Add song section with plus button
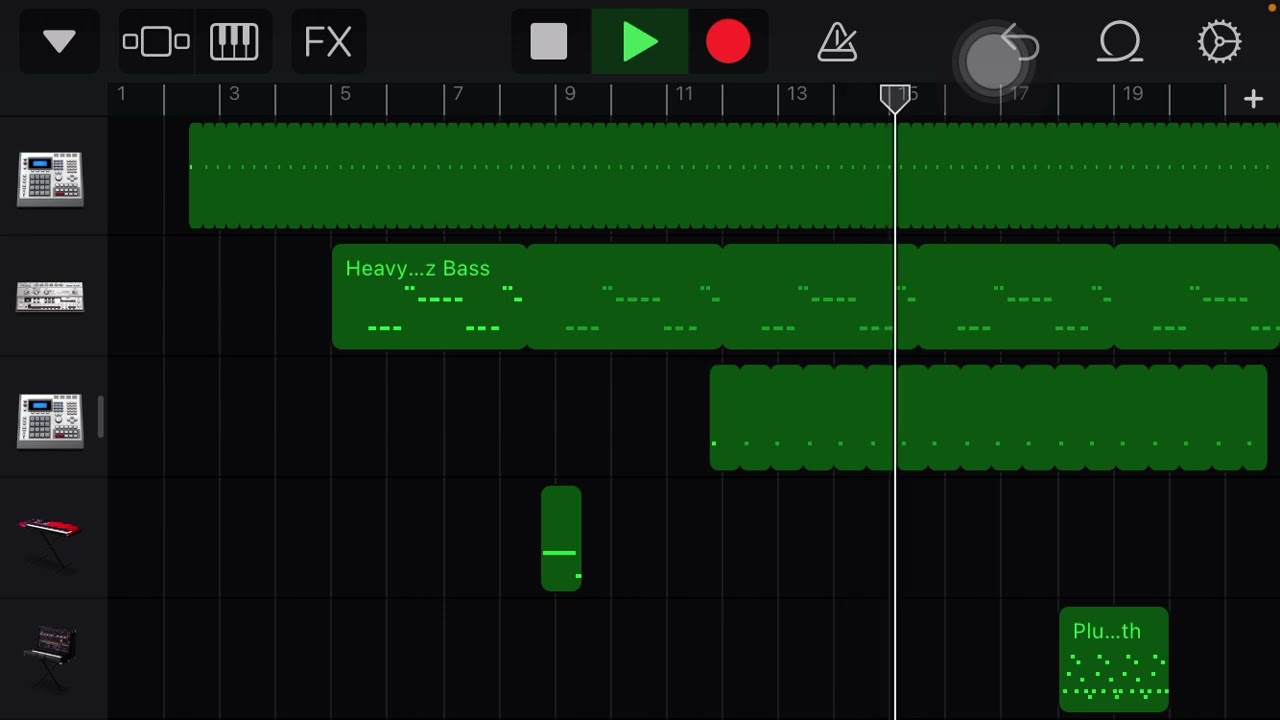The width and height of the screenshot is (1280, 720). pos(1253,98)
